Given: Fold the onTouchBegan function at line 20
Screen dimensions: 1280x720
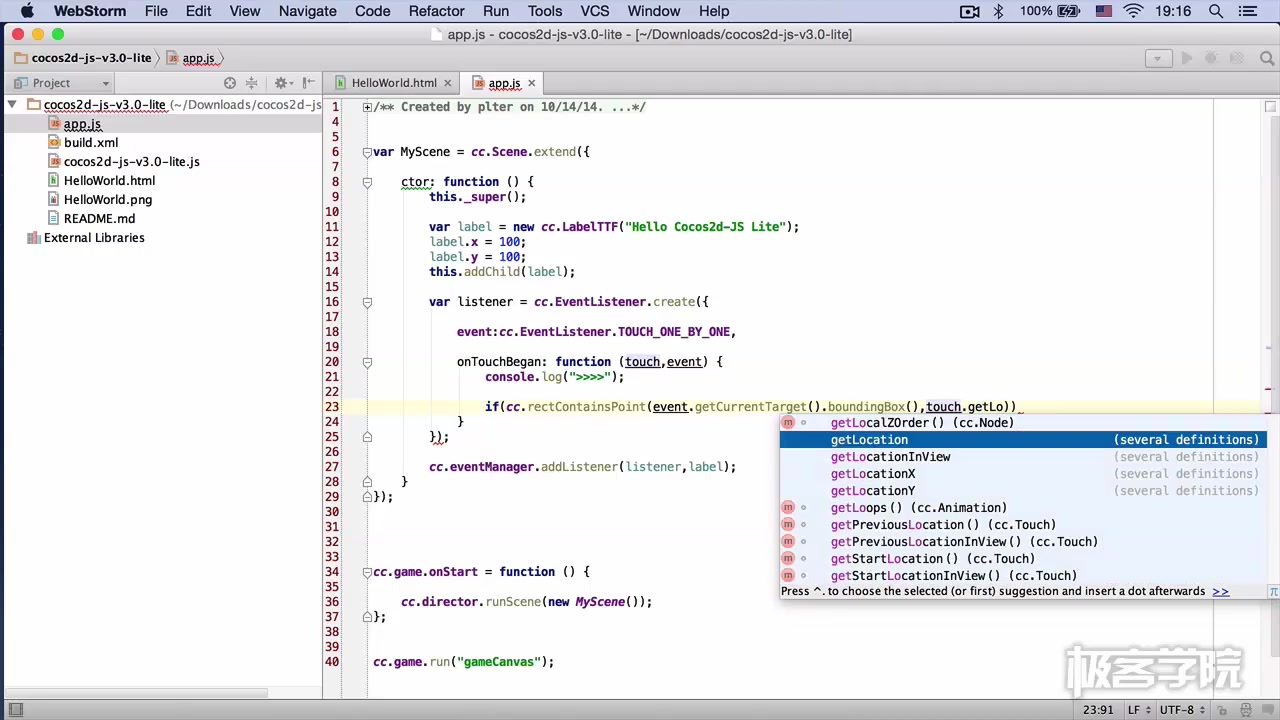Looking at the screenshot, I should [x=367, y=362].
